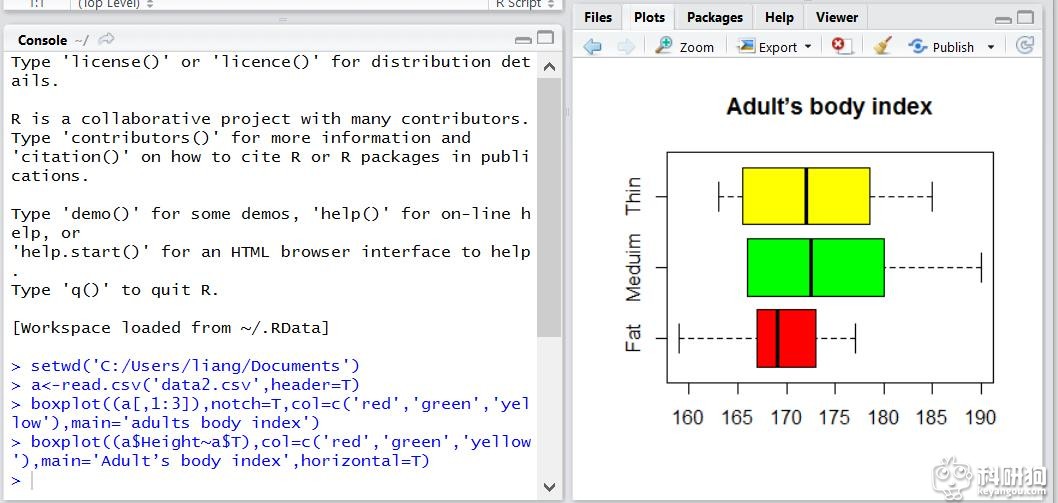Viewport: 1058px width, 503px height.
Task: Open the Export plot dropdown
Action: 775,47
